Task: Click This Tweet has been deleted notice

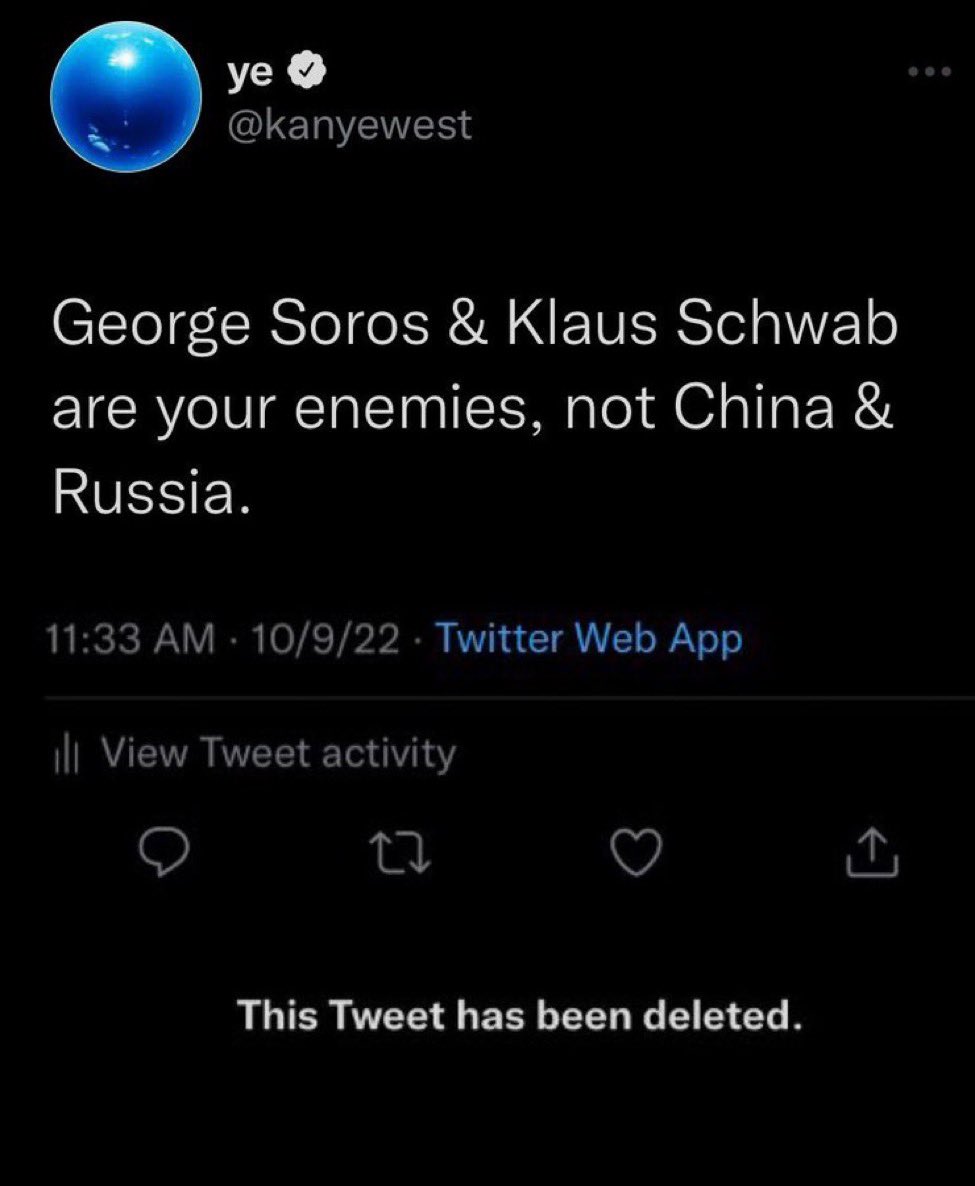Action: pos(520,1016)
